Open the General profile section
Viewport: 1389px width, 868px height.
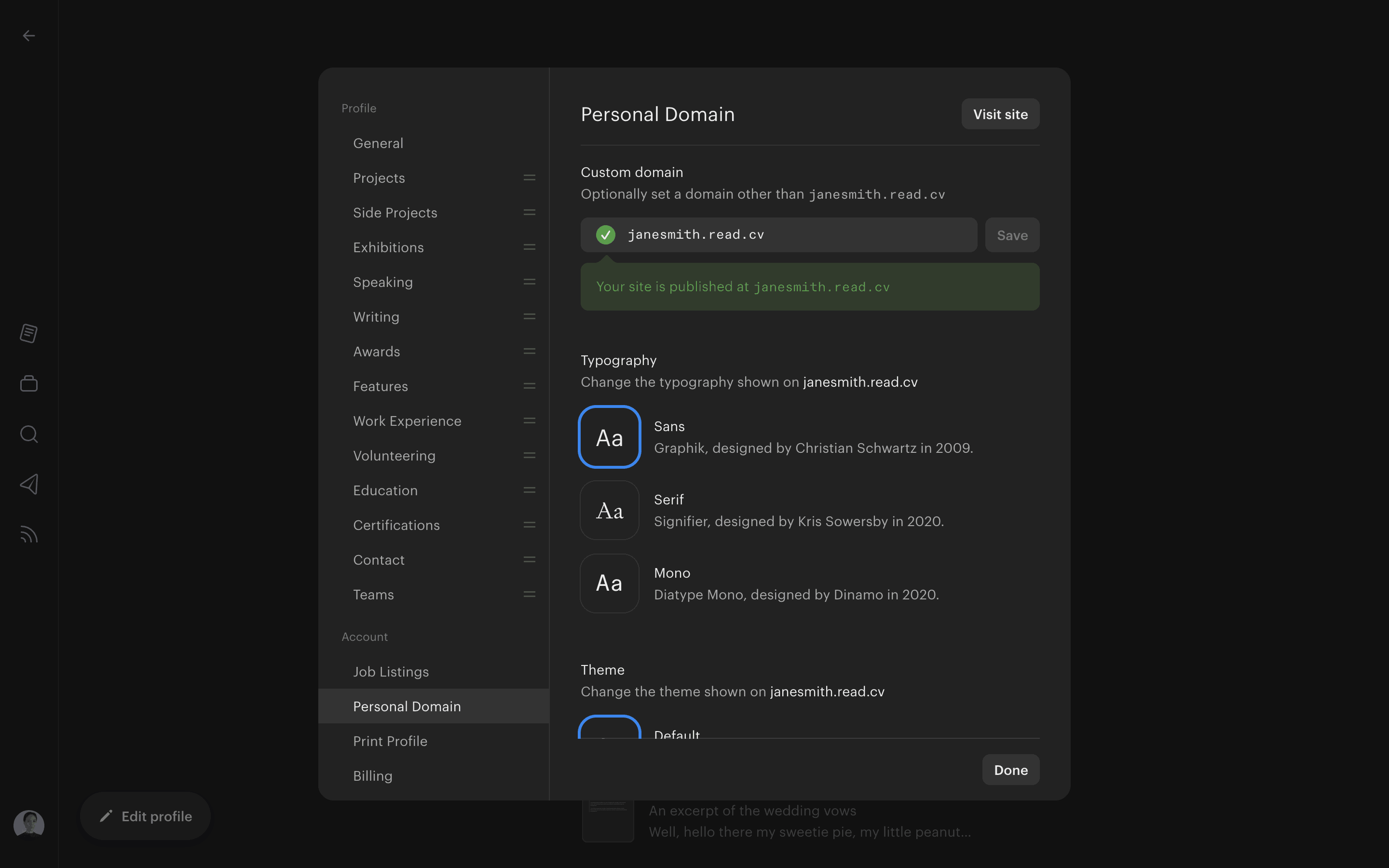tap(378, 143)
